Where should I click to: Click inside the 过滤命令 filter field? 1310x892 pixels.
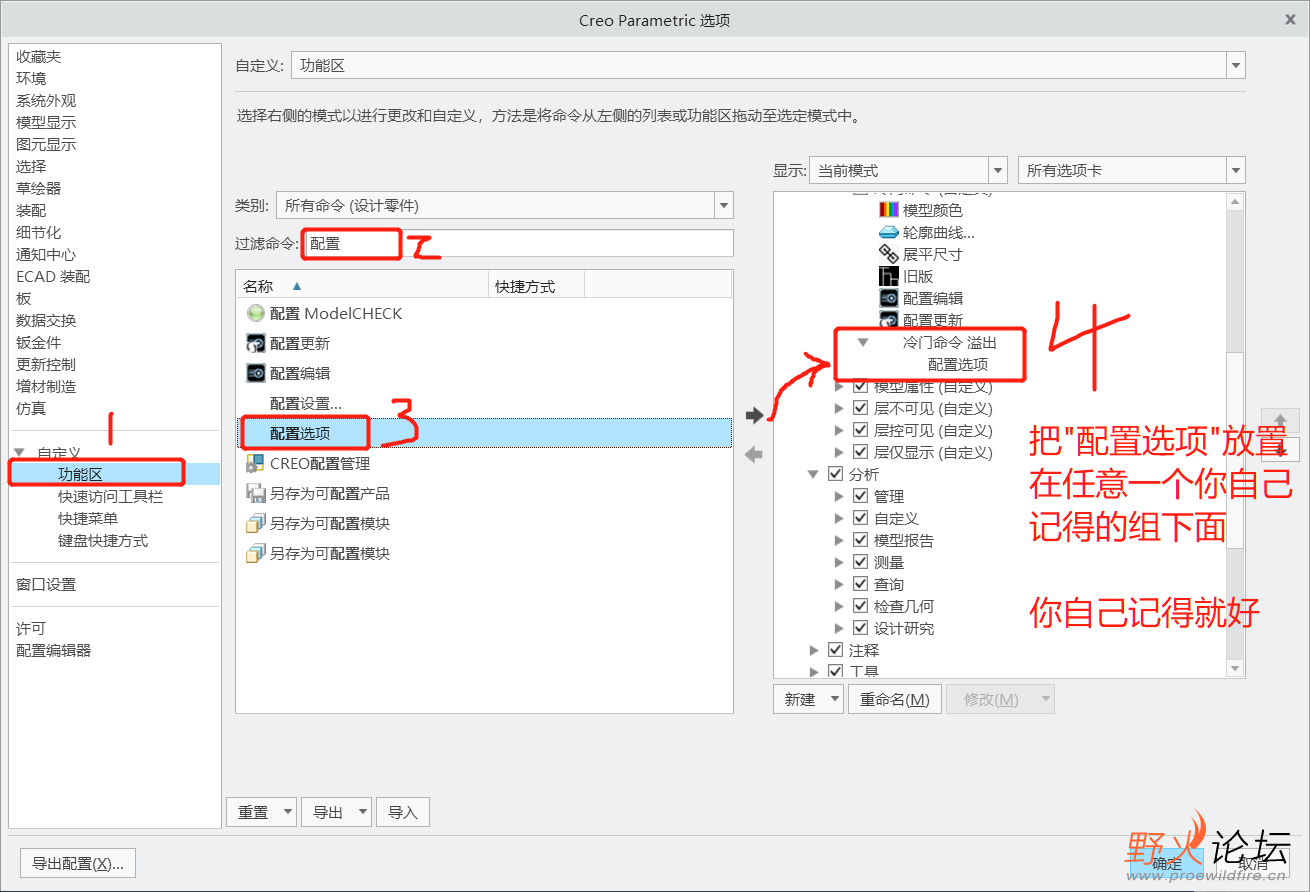[x=517, y=243]
